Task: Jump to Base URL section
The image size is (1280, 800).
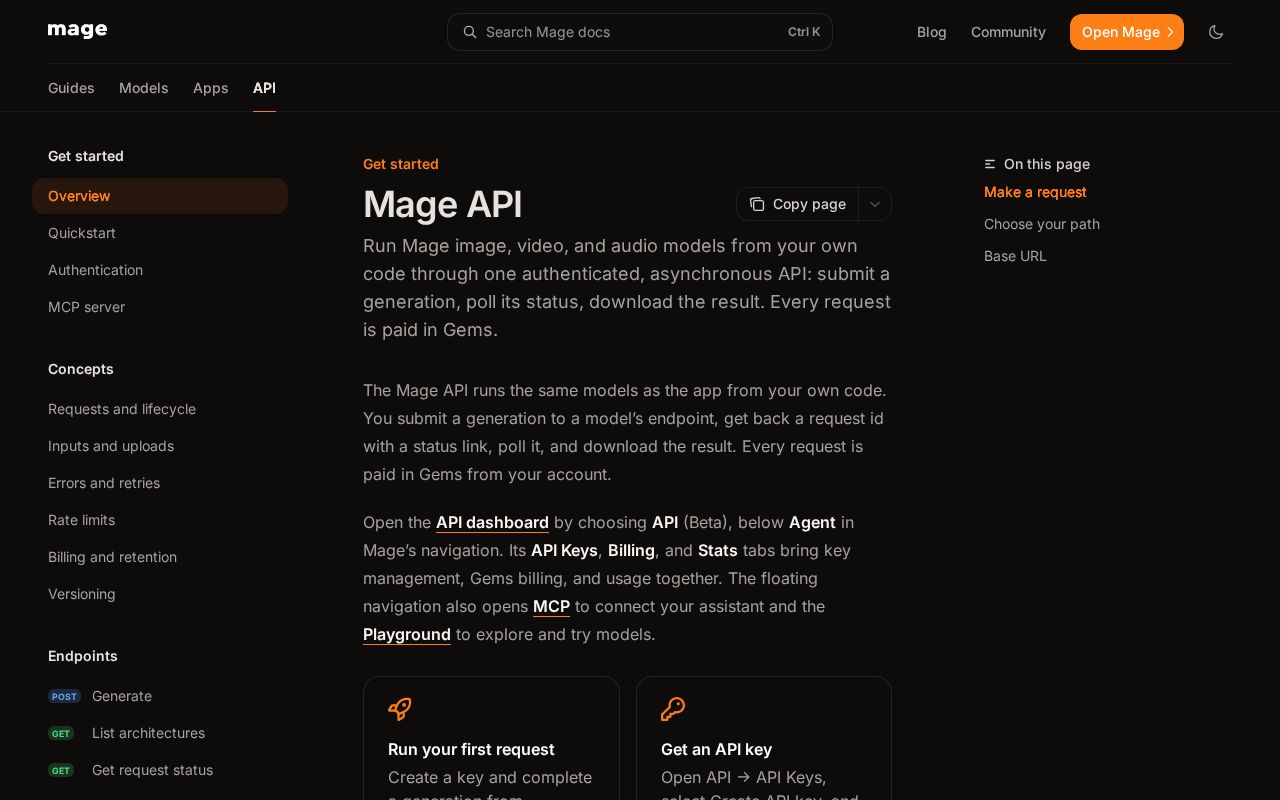Action: 1015,256
